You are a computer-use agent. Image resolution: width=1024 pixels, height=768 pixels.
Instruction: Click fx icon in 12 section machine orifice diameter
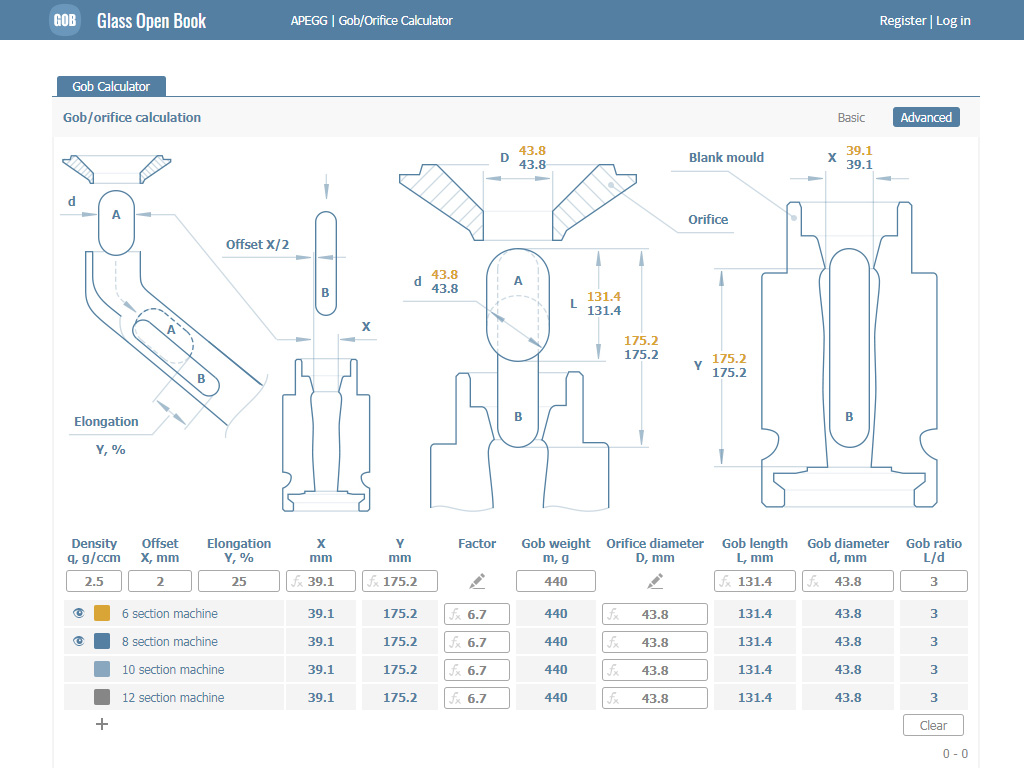click(x=612, y=698)
